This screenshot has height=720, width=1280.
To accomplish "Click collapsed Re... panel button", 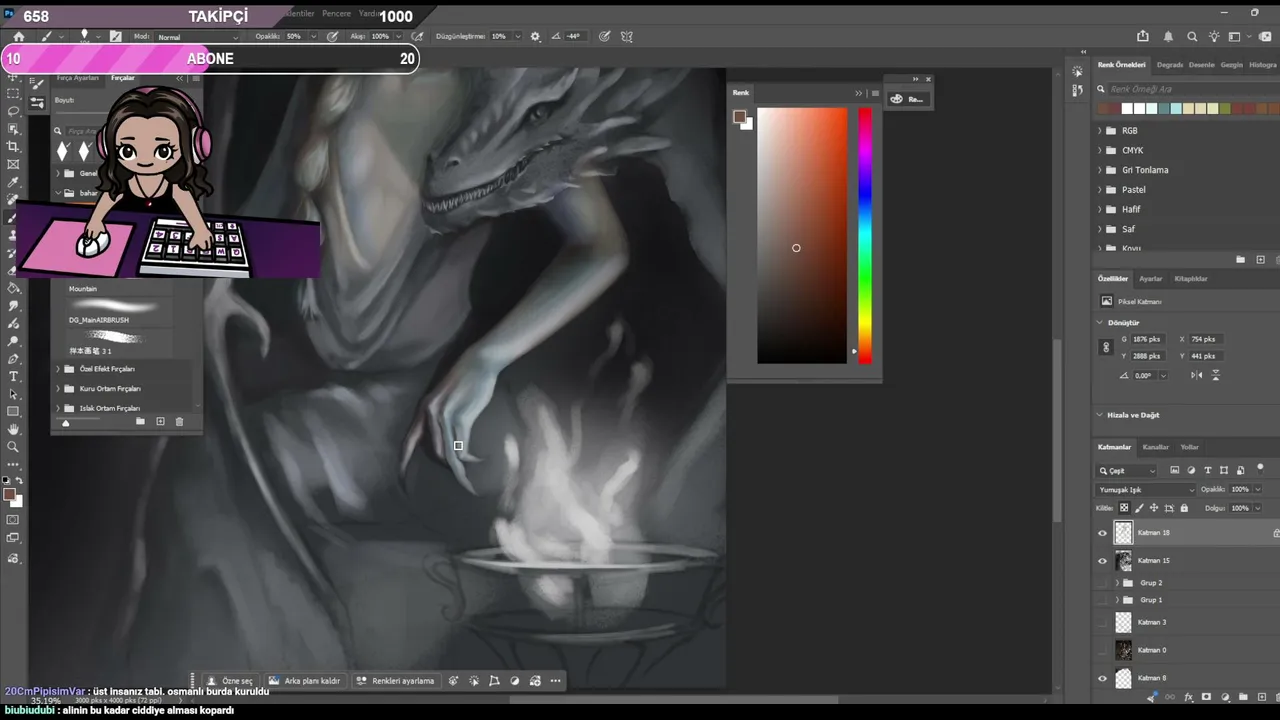I will 907,99.
